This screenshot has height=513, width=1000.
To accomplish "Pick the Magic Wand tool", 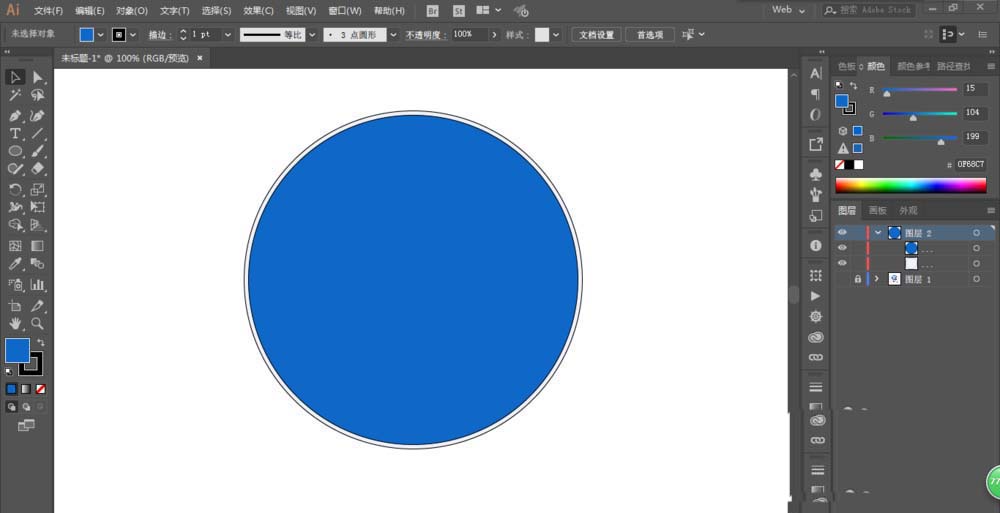I will (x=15, y=96).
